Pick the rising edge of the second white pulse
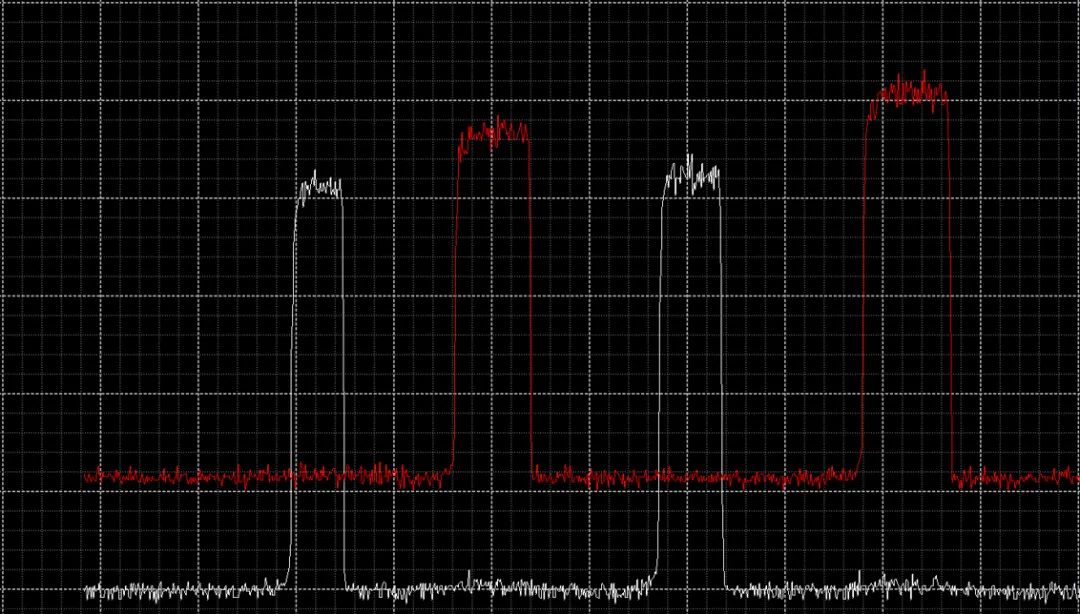The height and width of the screenshot is (614, 1080). (x=660, y=379)
